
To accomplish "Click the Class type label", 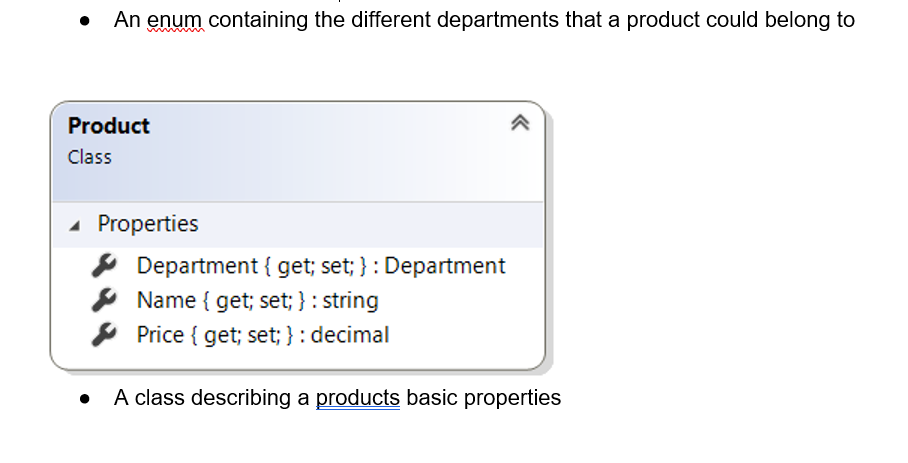I will 89,157.
